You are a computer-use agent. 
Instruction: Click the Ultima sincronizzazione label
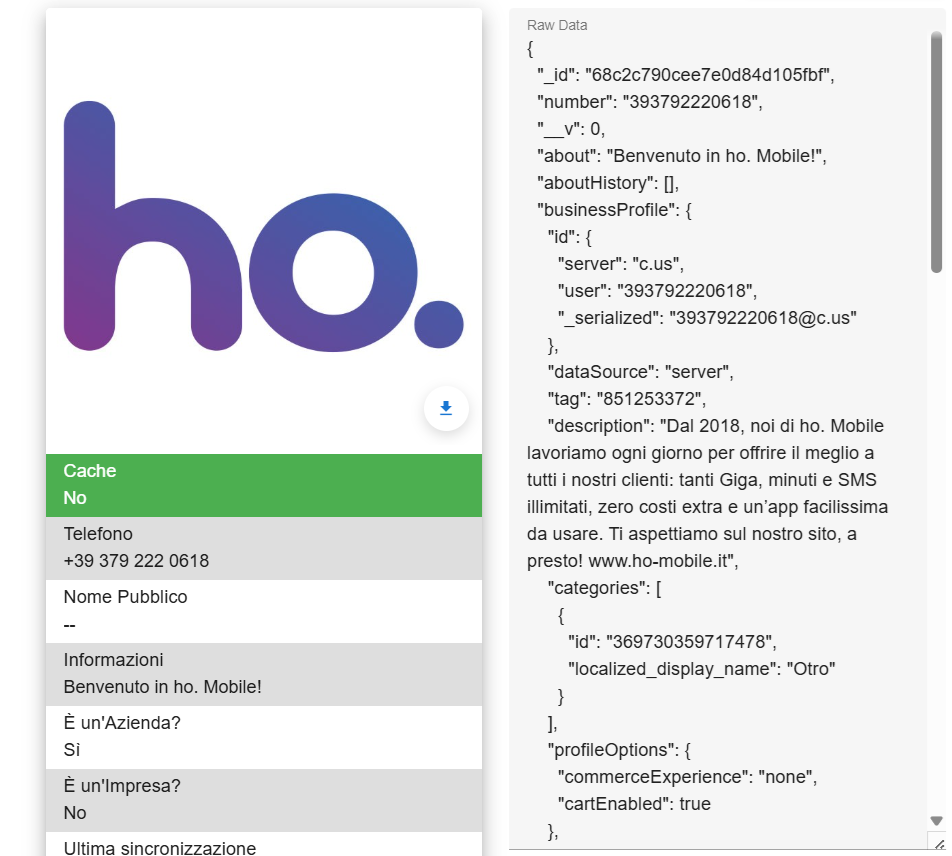coord(159,848)
